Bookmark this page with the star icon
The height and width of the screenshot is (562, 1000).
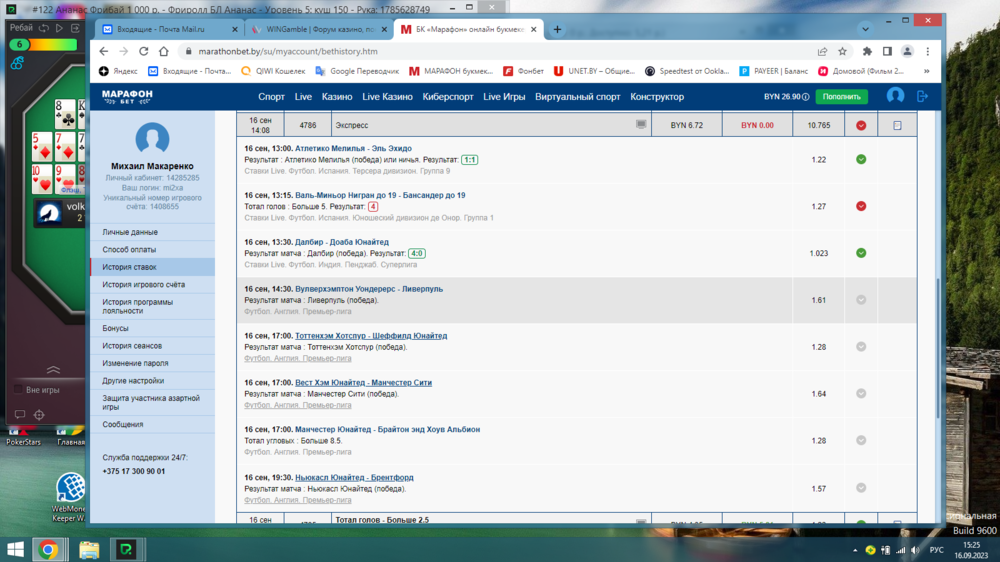point(843,51)
